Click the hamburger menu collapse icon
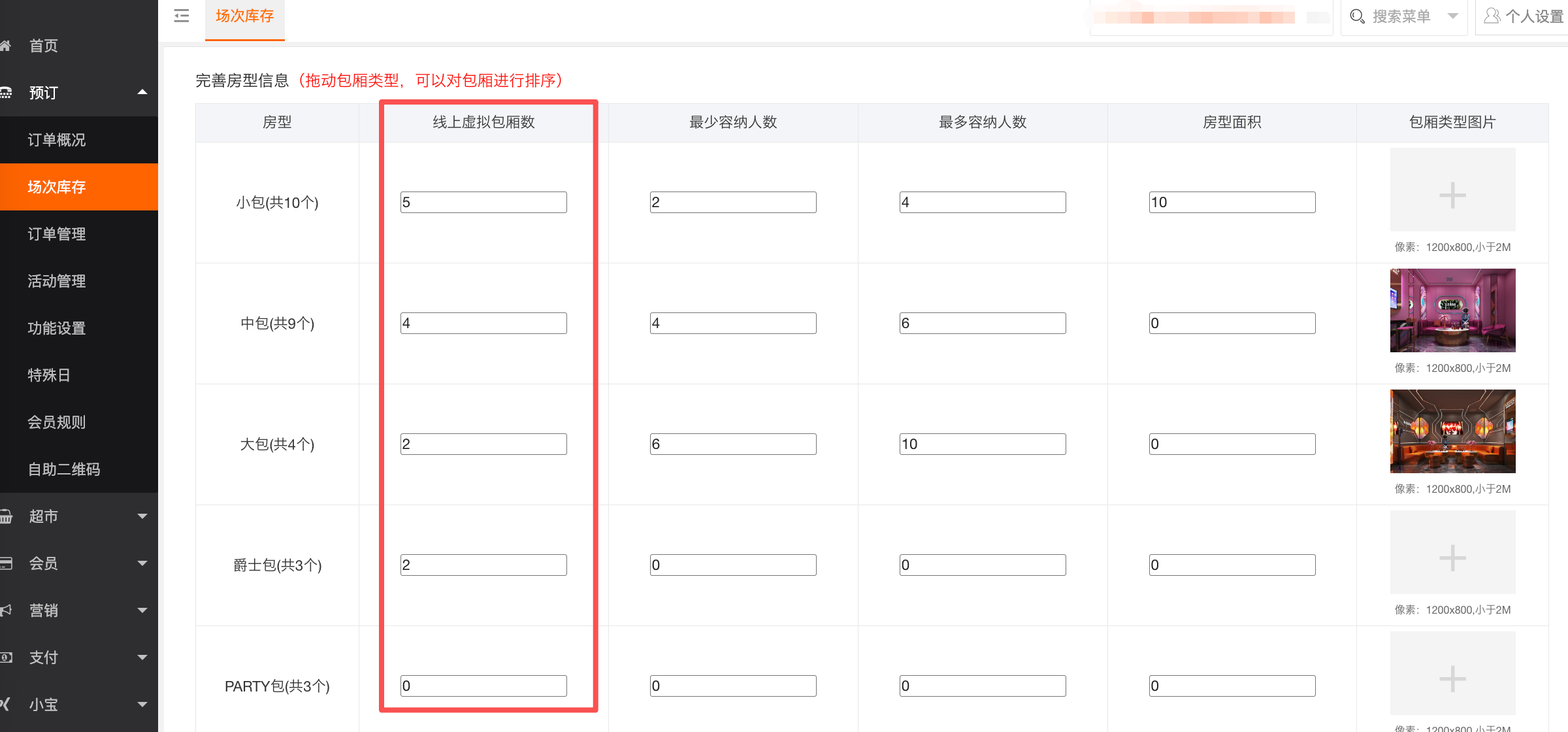1568x732 pixels. 182,16
